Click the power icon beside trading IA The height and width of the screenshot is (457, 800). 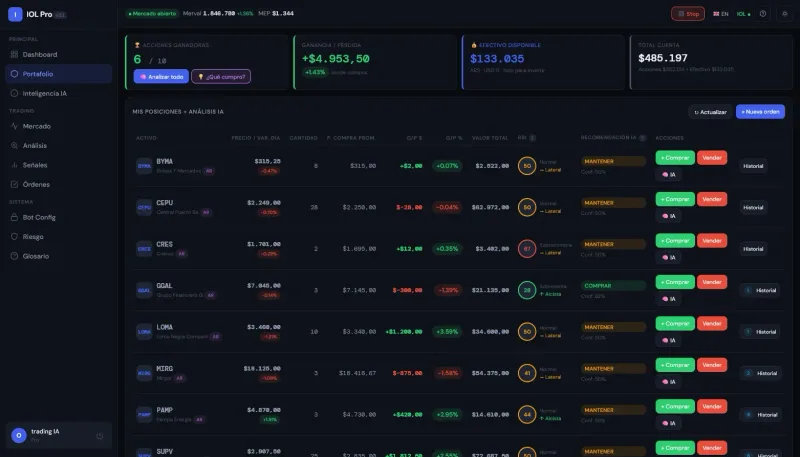(x=99, y=436)
